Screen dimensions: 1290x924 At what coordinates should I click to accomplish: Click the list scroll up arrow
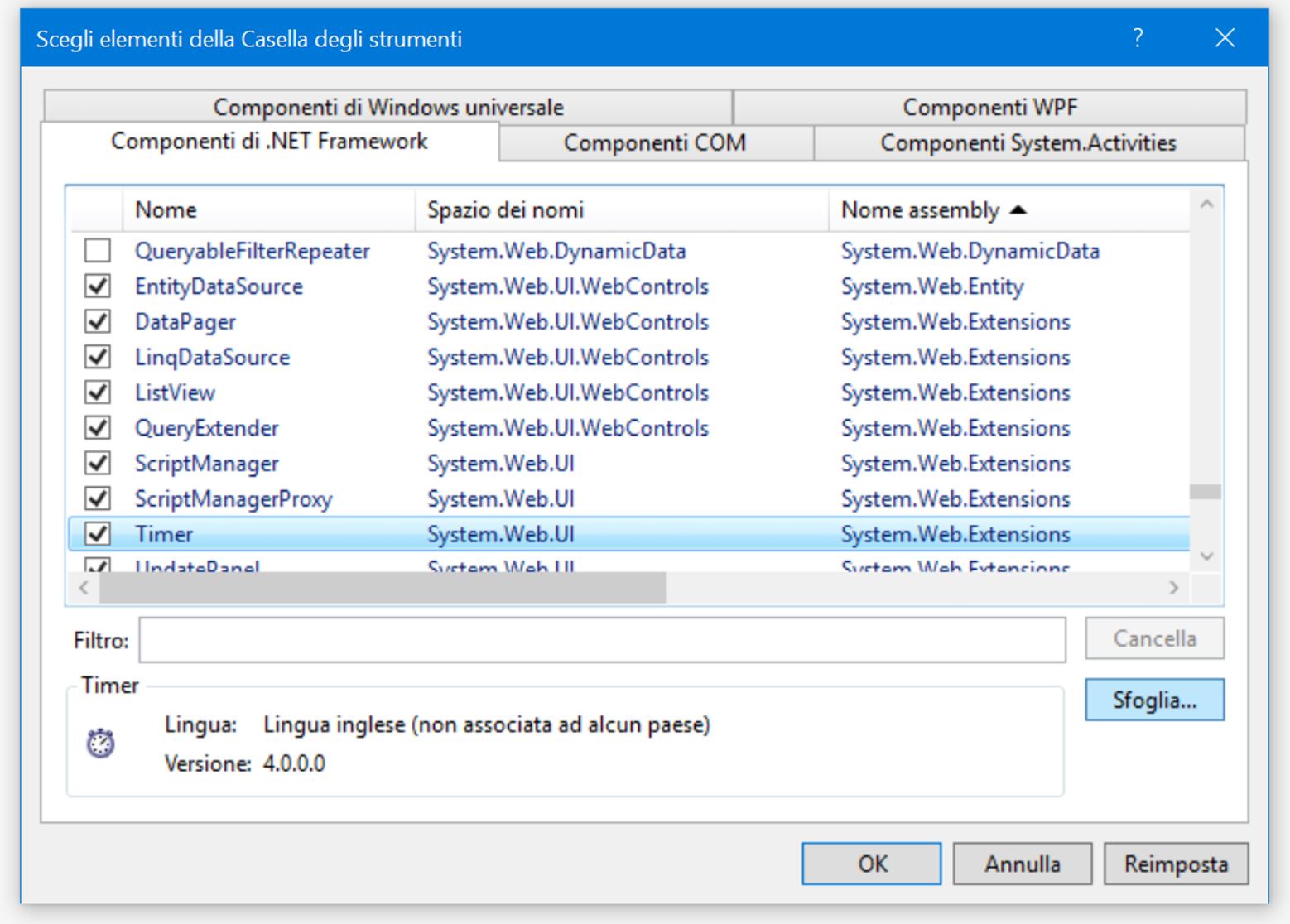1206,204
